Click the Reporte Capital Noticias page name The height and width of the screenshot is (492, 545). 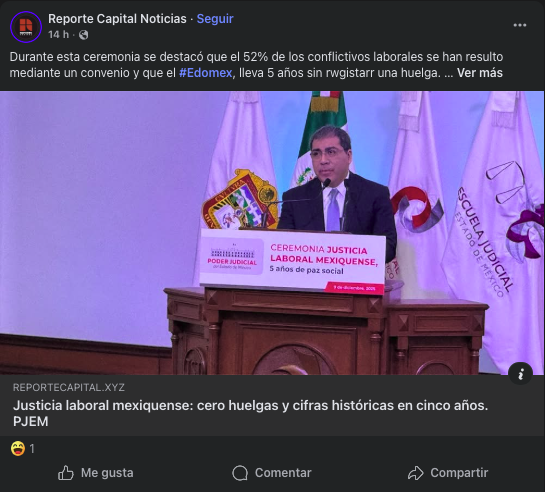tap(117, 19)
